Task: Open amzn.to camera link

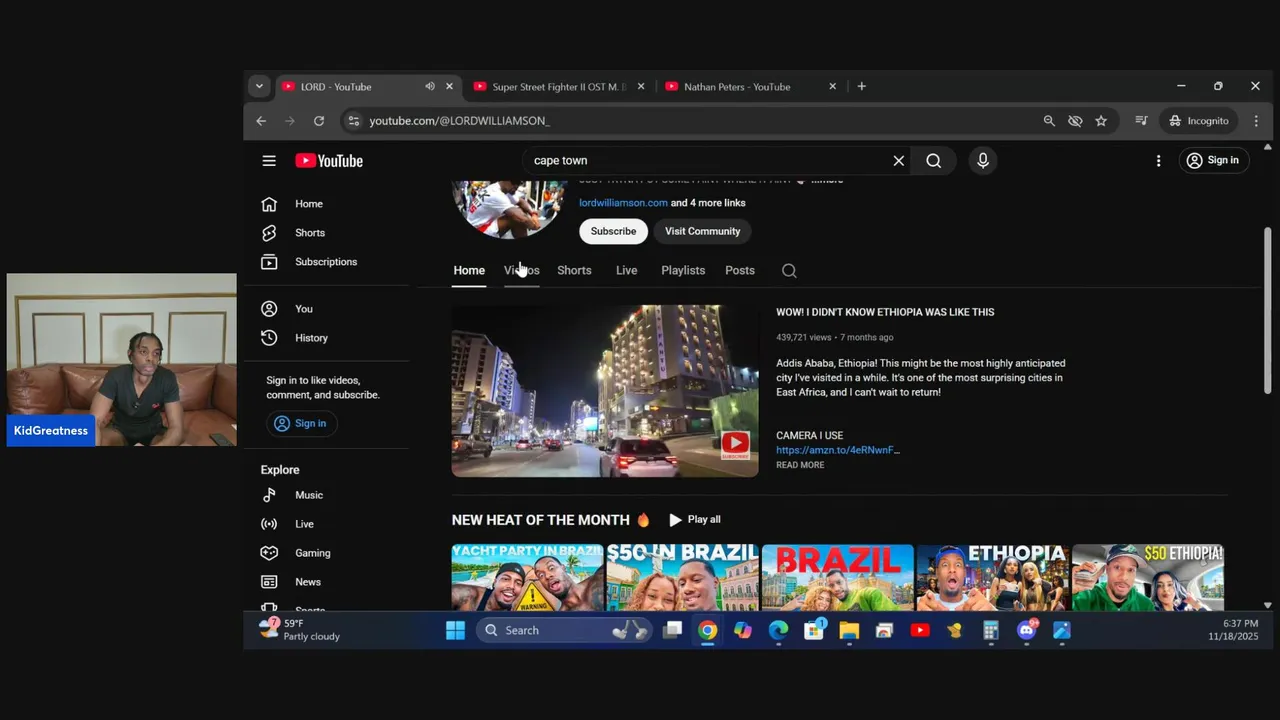Action: [838, 450]
